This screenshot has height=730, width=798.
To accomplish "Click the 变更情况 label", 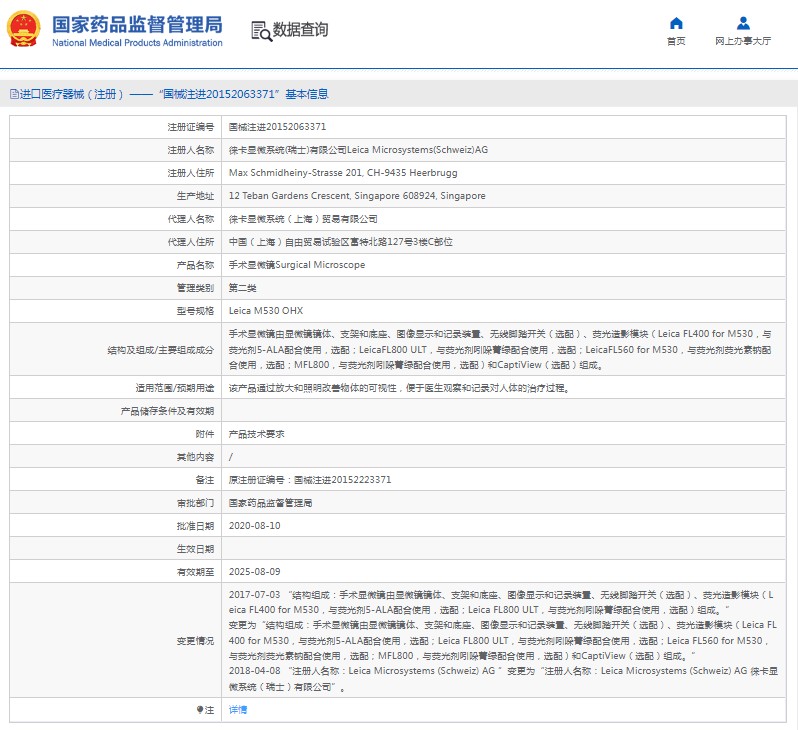I will [195, 640].
